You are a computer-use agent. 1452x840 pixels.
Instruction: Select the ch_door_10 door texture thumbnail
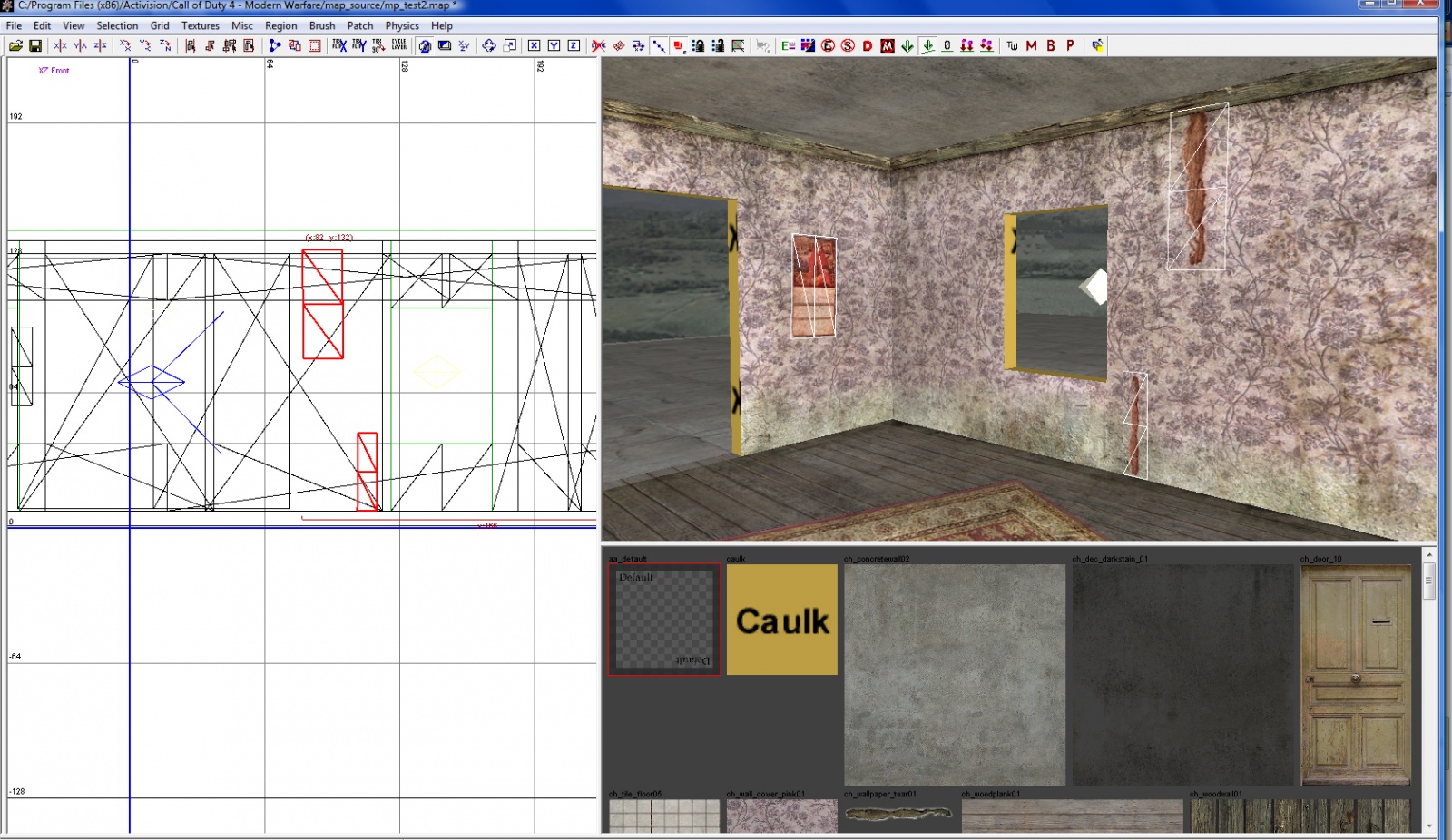tap(1356, 674)
